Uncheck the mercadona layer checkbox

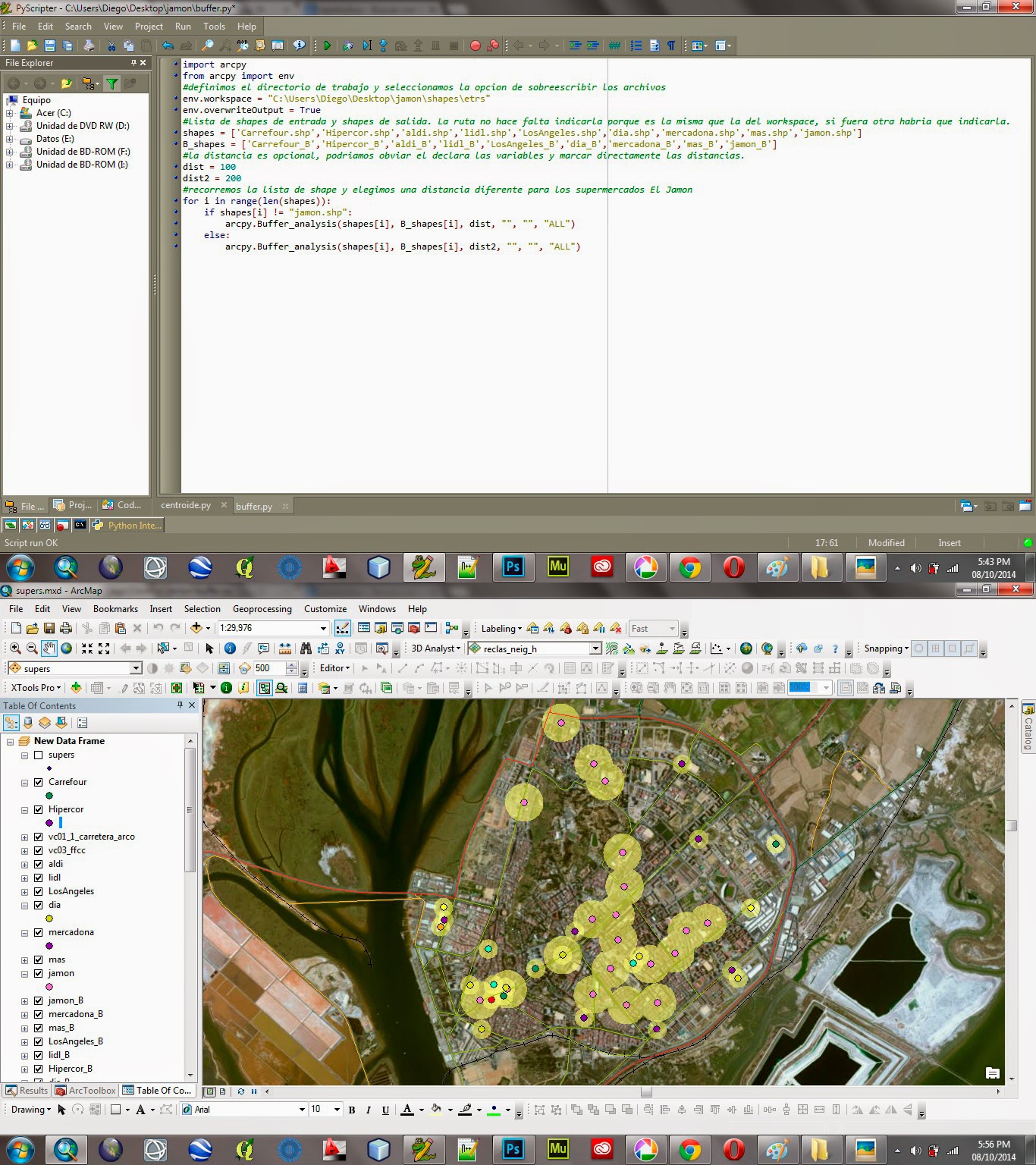pos(39,933)
